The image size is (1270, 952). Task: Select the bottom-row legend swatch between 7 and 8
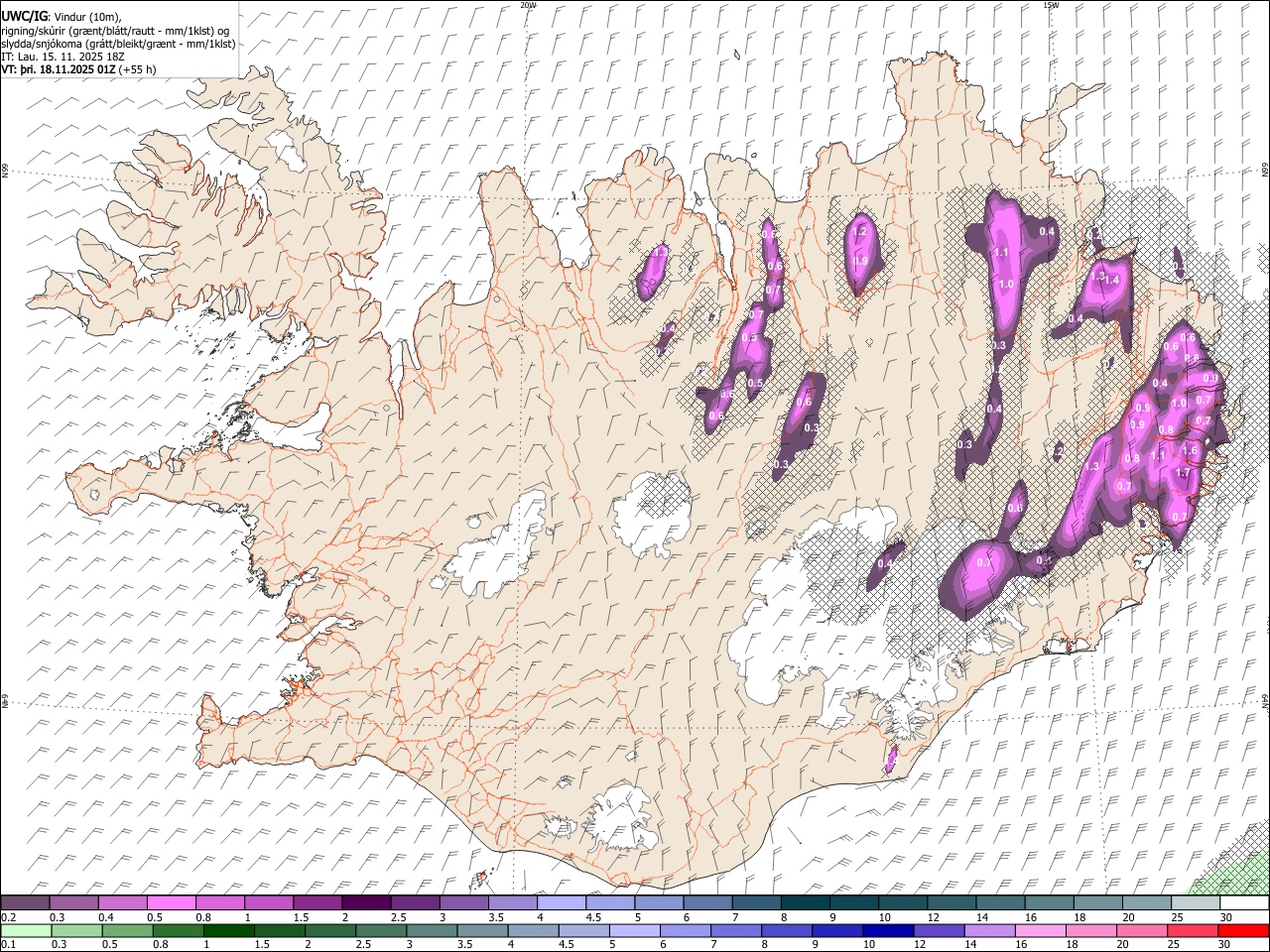[735, 930]
